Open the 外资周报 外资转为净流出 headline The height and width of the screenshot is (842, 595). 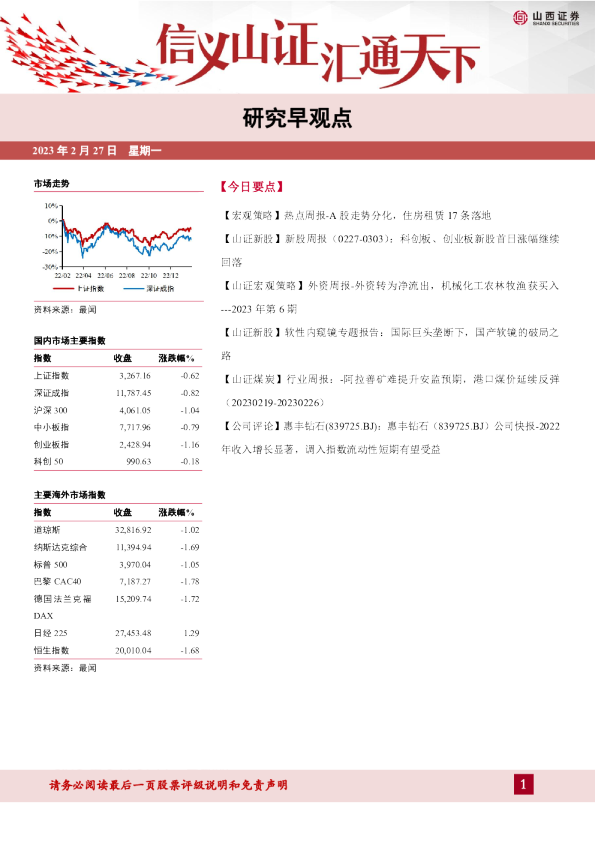coord(390,297)
